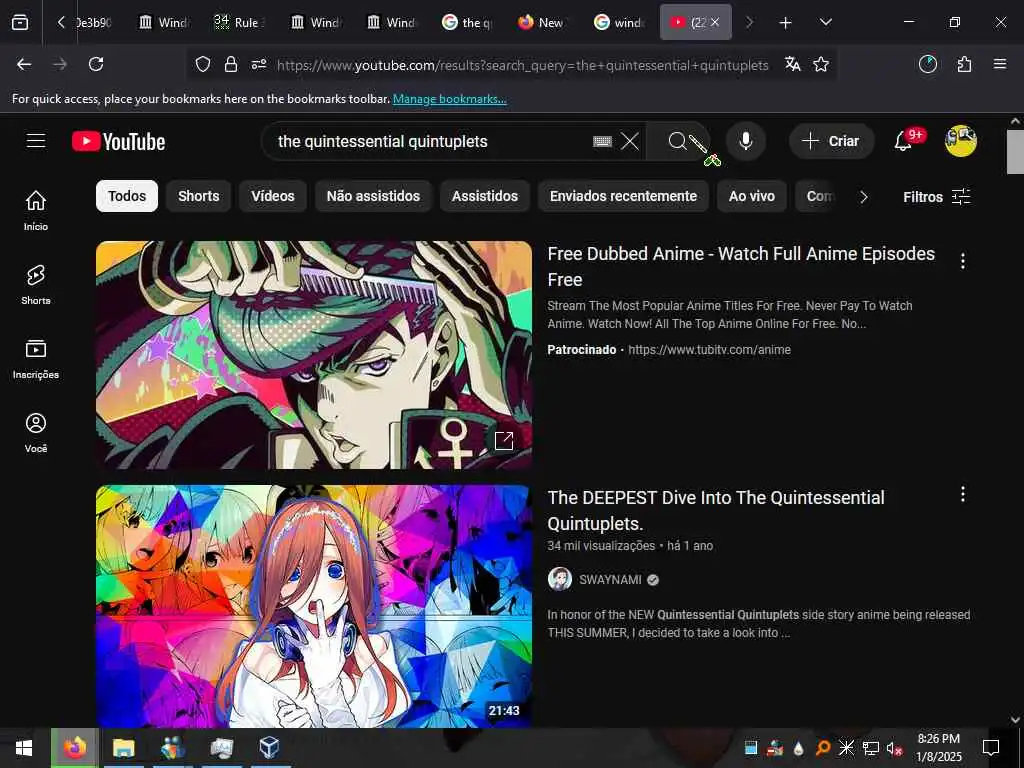Viewport: 1024px width, 768px height.
Task: Open Inscrições in the sidebar
Action: coord(36,359)
